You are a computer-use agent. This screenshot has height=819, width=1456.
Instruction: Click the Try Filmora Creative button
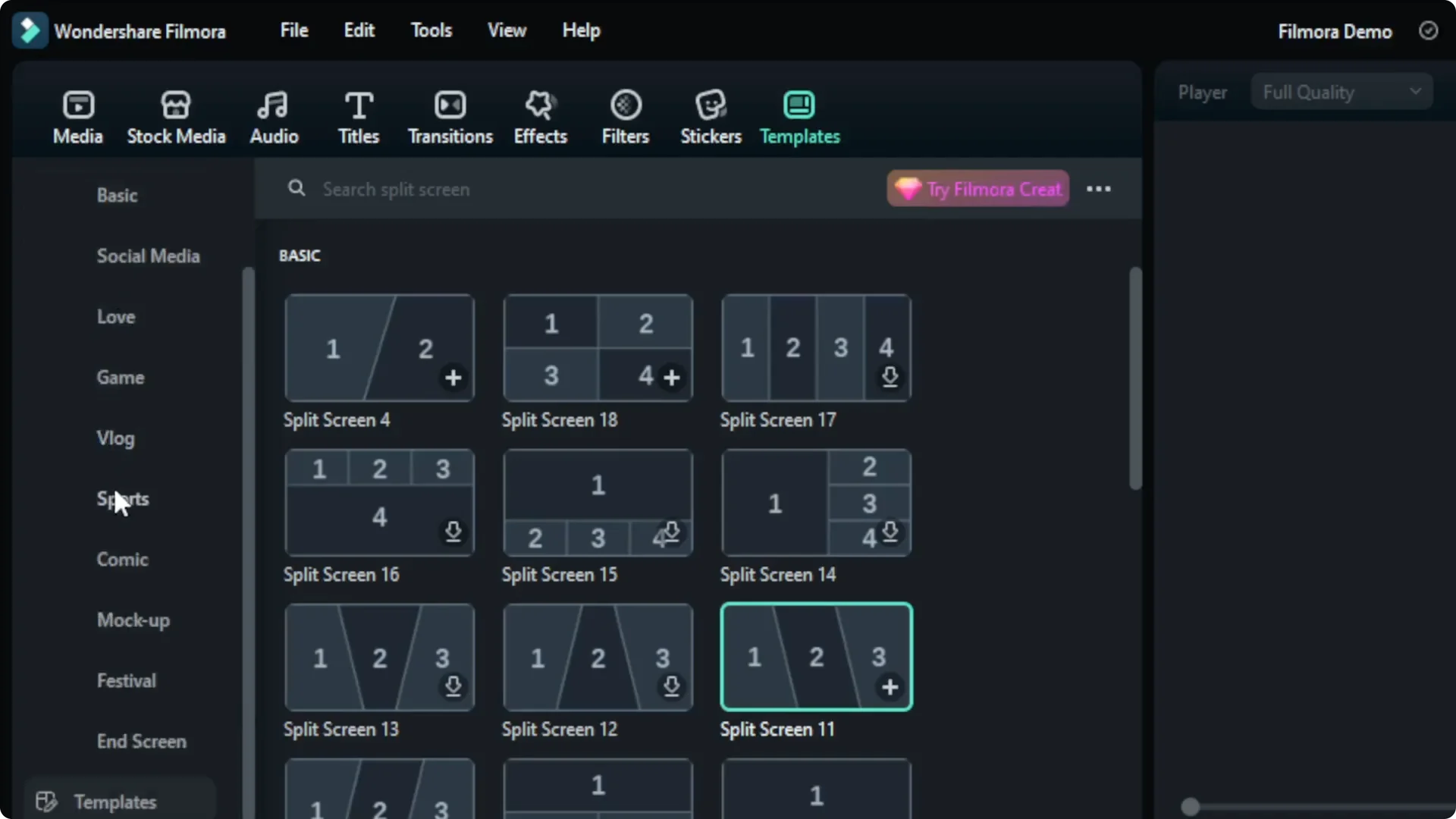click(x=978, y=189)
